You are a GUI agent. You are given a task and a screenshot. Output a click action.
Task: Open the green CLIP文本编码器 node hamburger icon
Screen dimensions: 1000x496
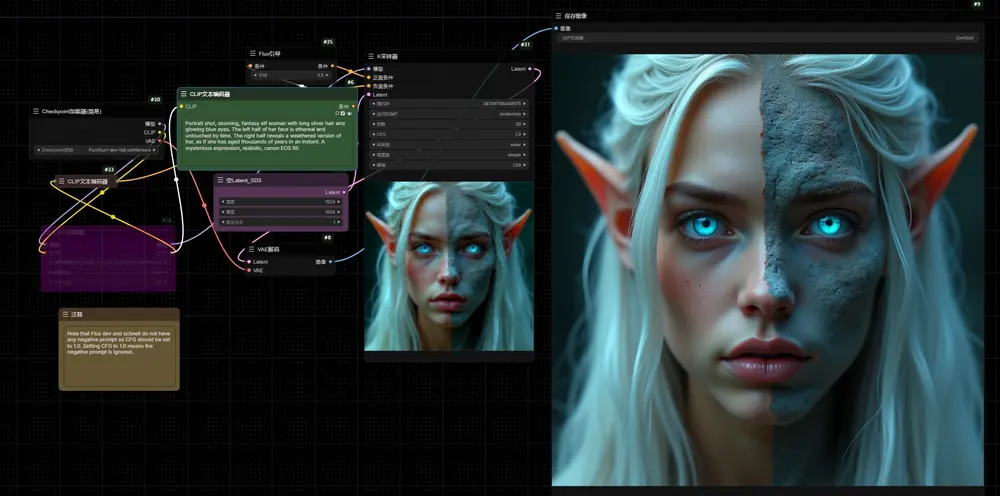click(x=184, y=94)
